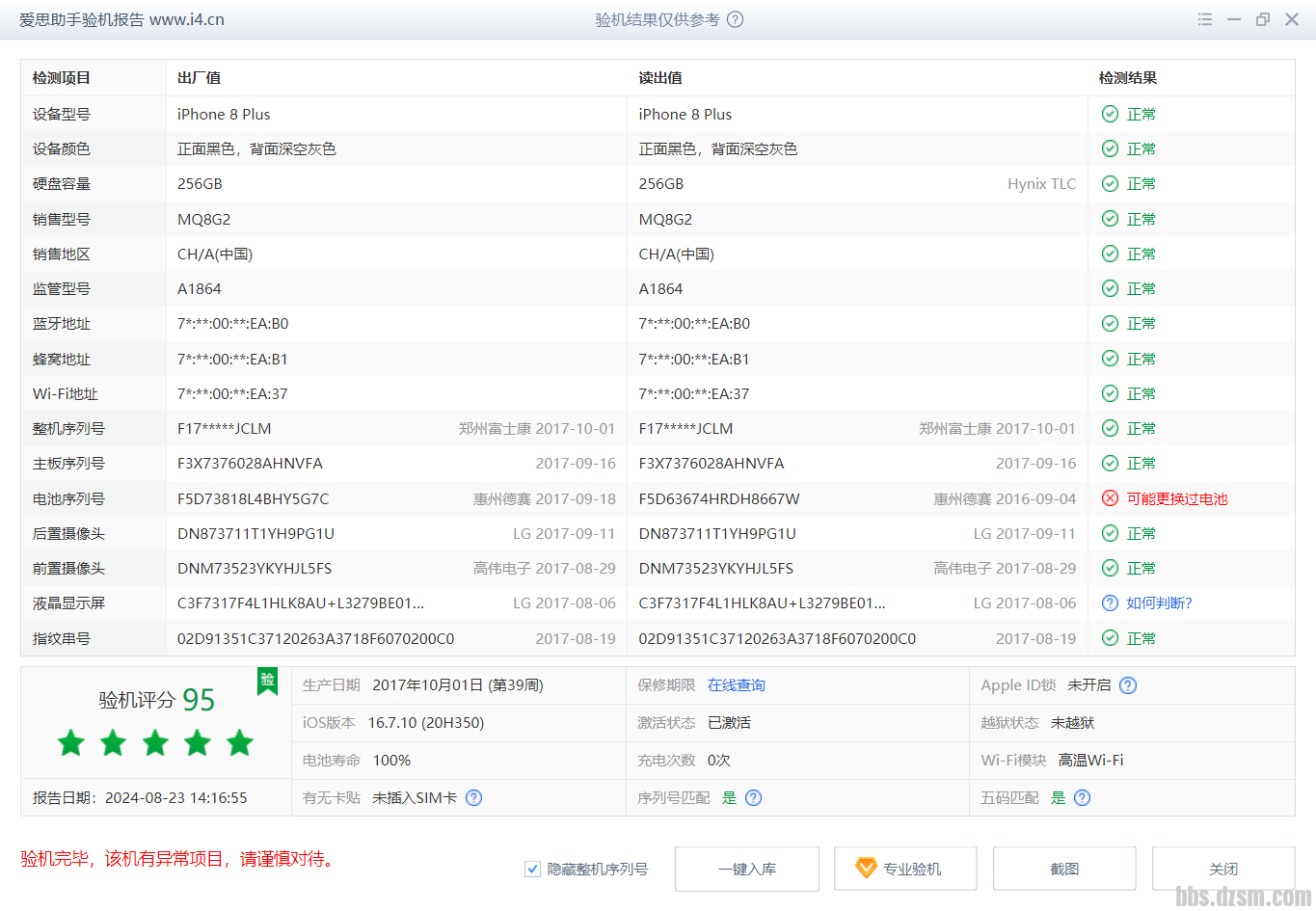This screenshot has height=911, width=1316.
Task: Click question icon in 液晶显示屏 row
Action: point(1110,603)
